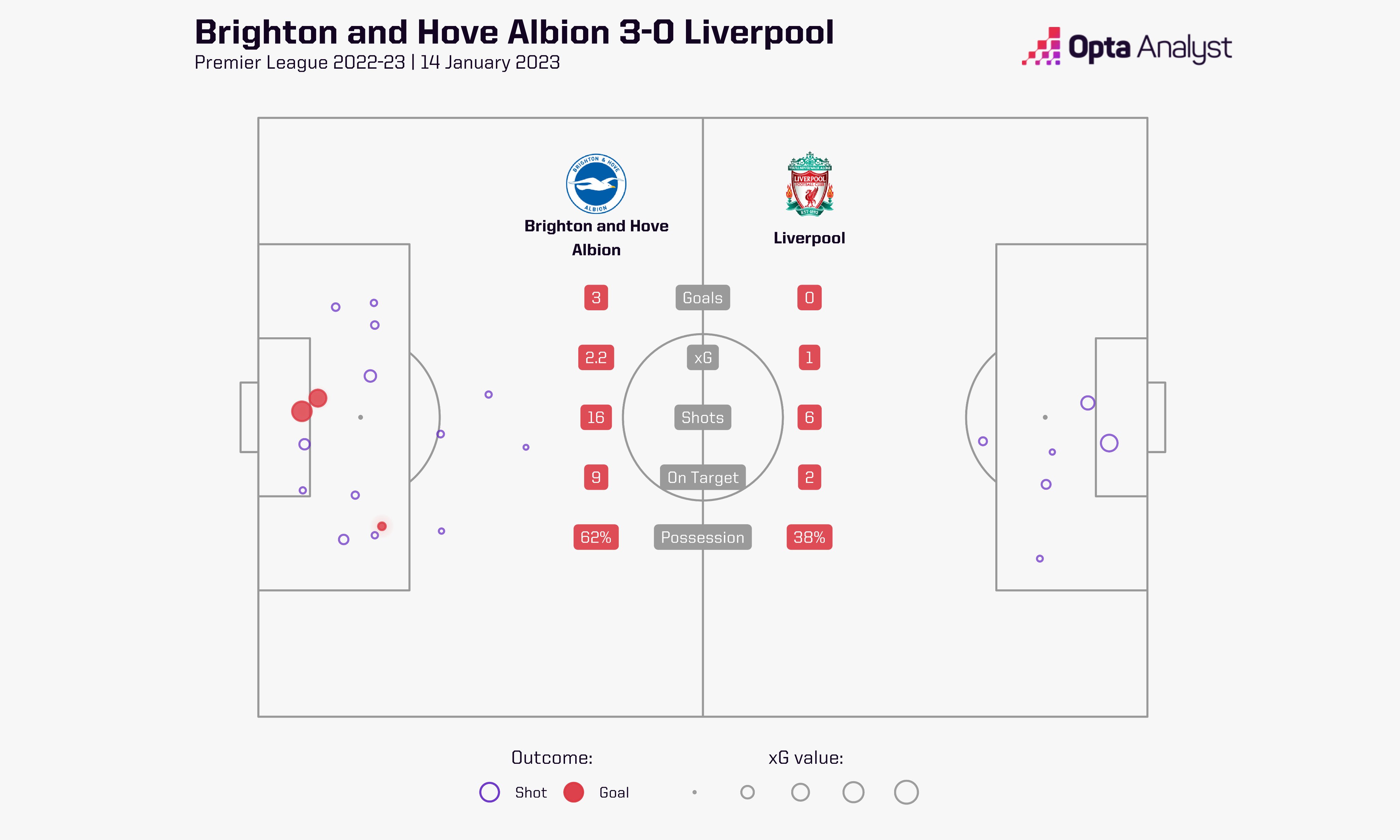The image size is (1400, 840).
Task: Click Brighton's 2.2 xG badge
Action: click(595, 358)
